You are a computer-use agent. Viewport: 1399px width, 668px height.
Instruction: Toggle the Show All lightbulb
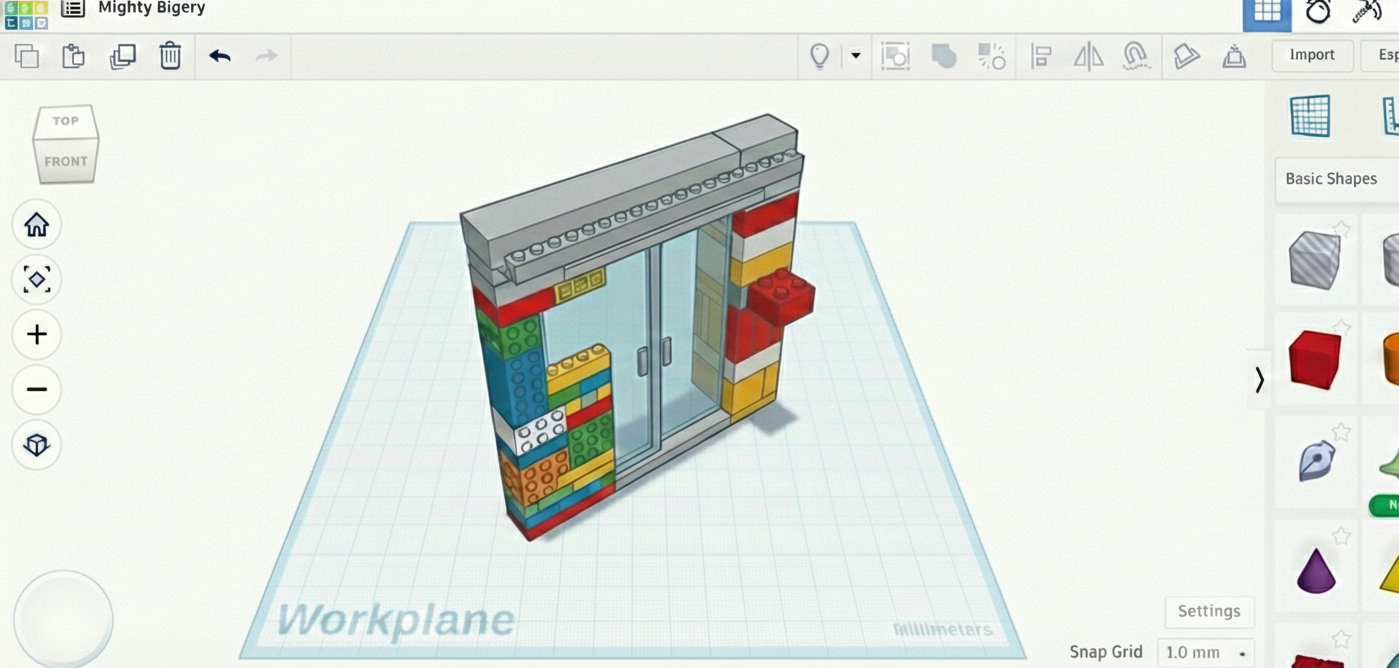coord(819,56)
